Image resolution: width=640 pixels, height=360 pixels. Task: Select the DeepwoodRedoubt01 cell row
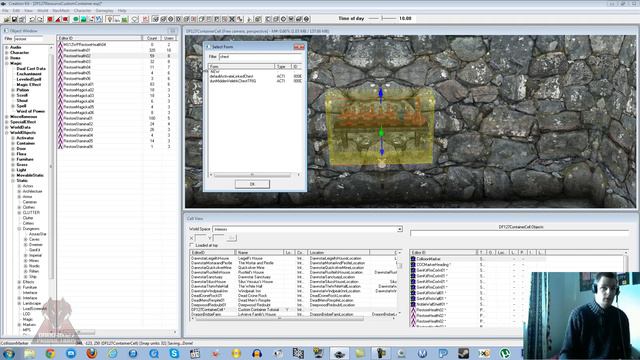coord(293,305)
